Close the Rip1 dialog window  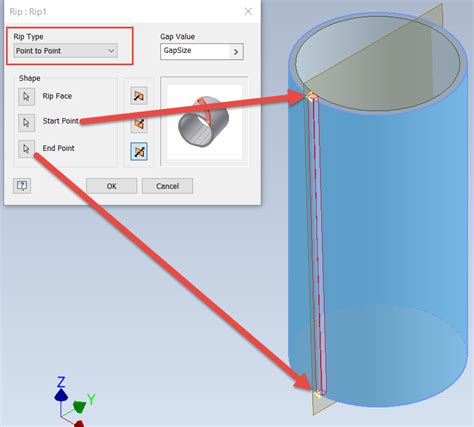[248, 12]
